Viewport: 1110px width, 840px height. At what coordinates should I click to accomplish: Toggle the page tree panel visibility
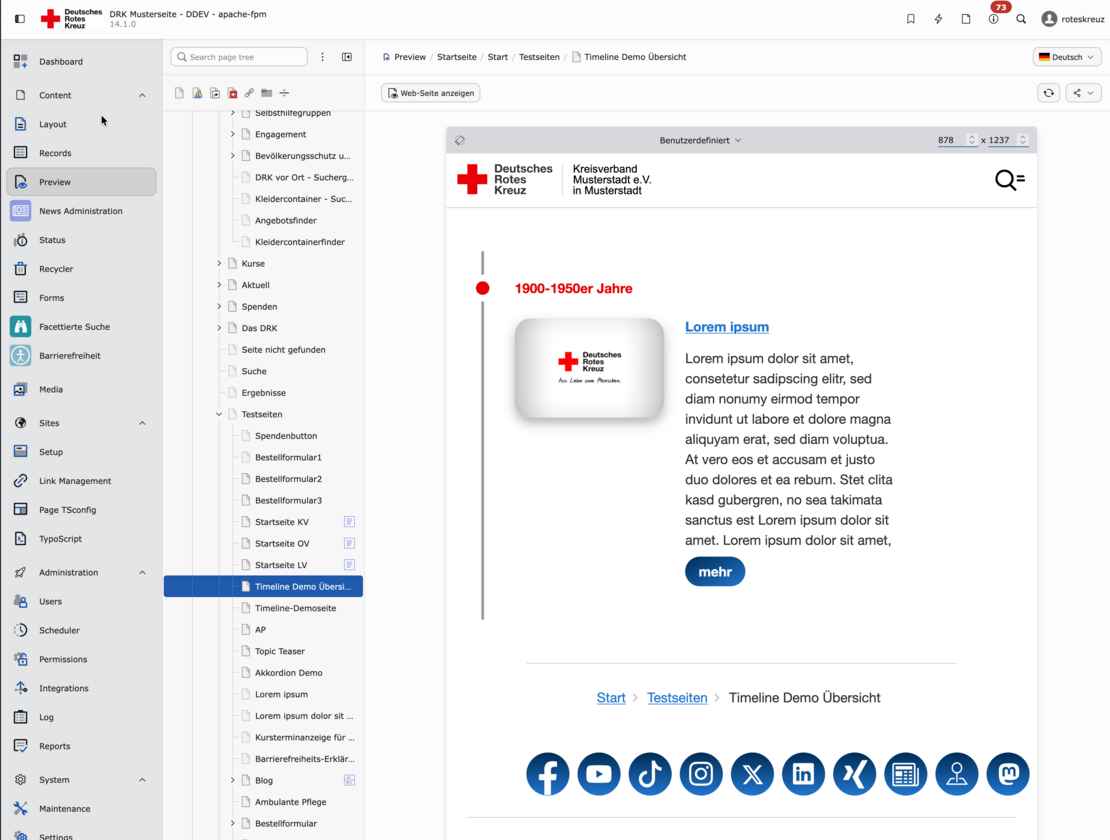347,57
